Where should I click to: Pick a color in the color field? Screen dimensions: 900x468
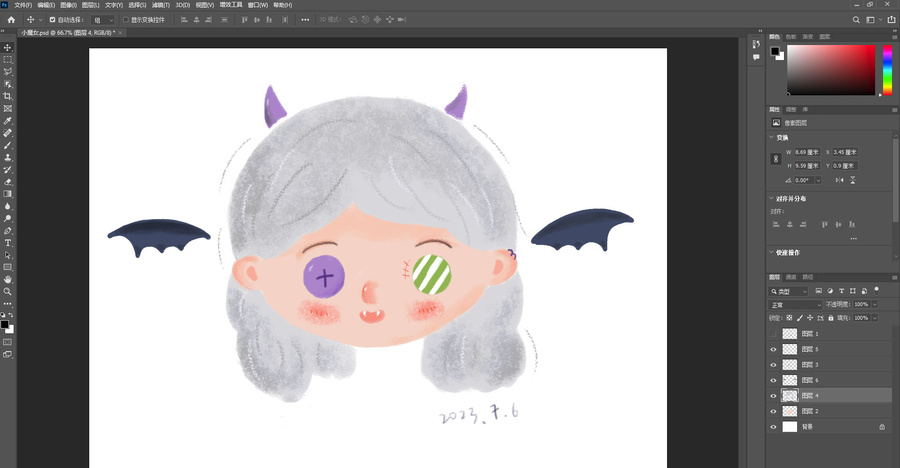(831, 69)
